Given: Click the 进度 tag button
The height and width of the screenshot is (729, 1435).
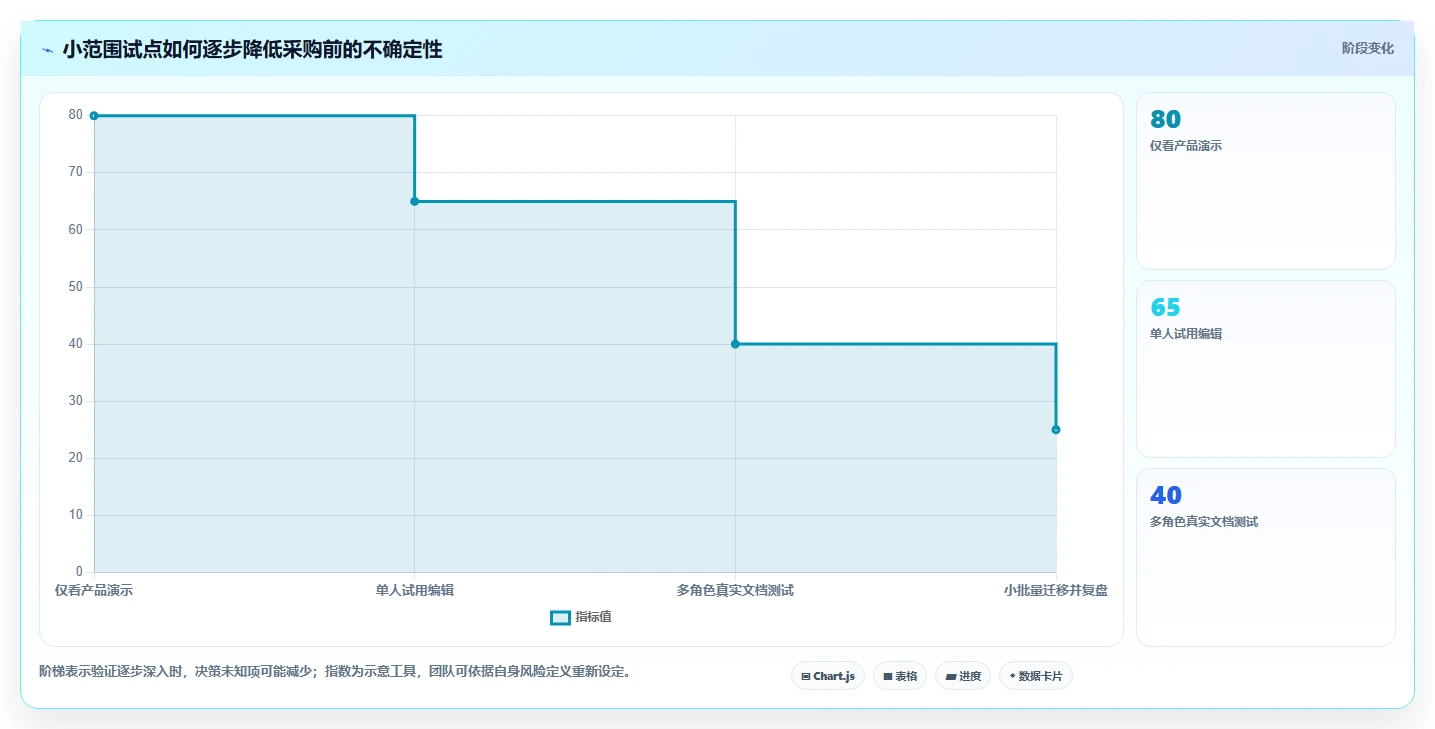Looking at the screenshot, I should click(963, 676).
